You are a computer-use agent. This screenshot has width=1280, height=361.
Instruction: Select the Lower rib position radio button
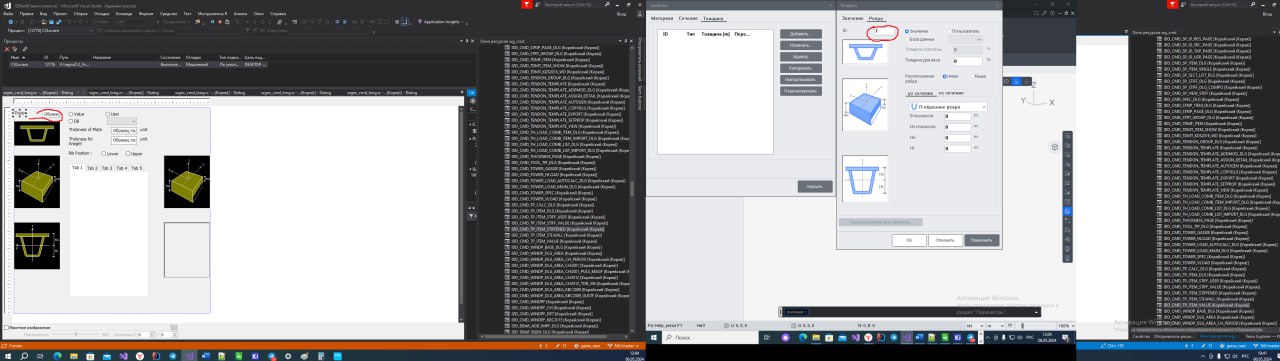point(104,153)
